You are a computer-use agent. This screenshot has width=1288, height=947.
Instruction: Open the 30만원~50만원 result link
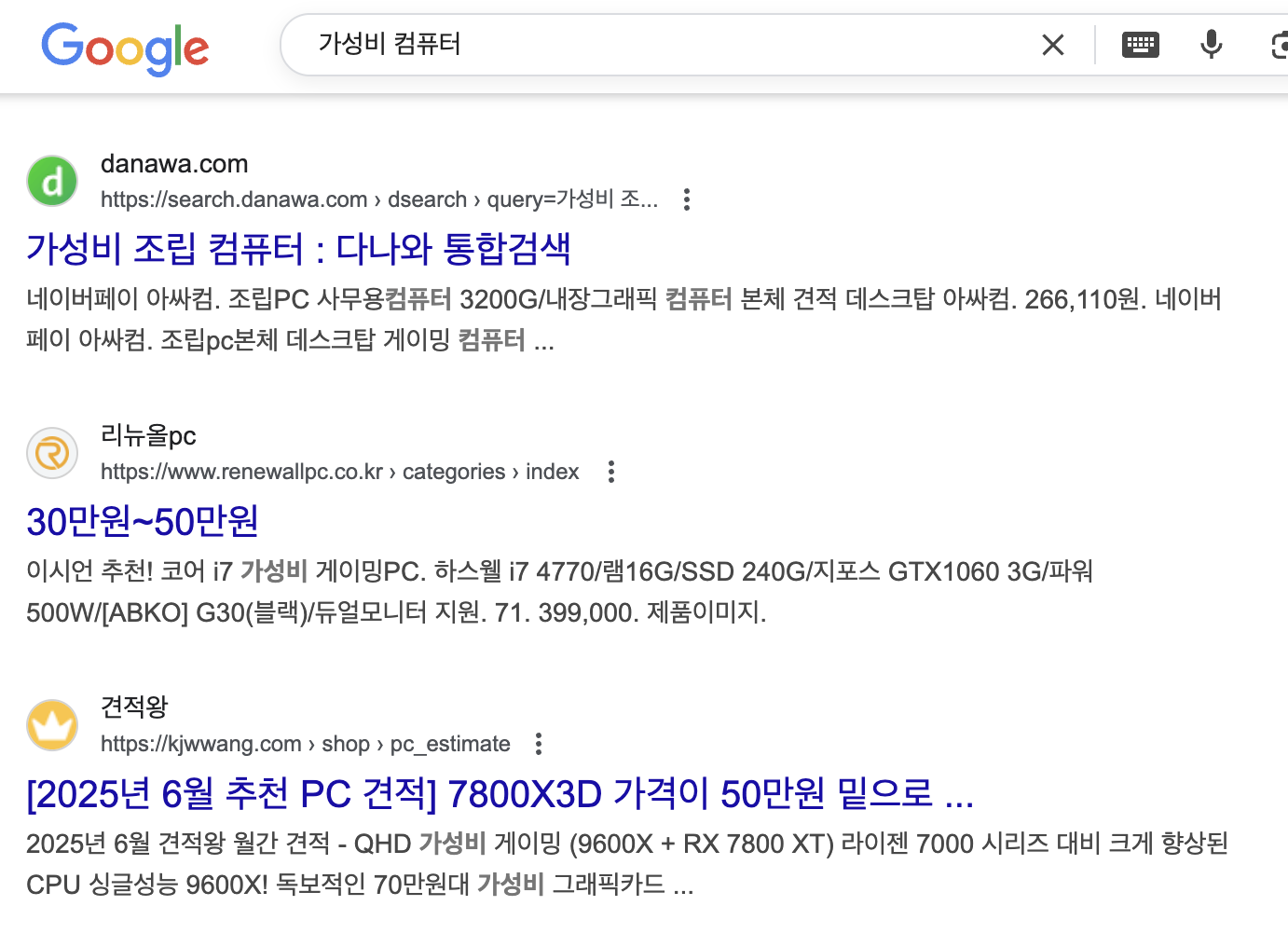tap(143, 521)
